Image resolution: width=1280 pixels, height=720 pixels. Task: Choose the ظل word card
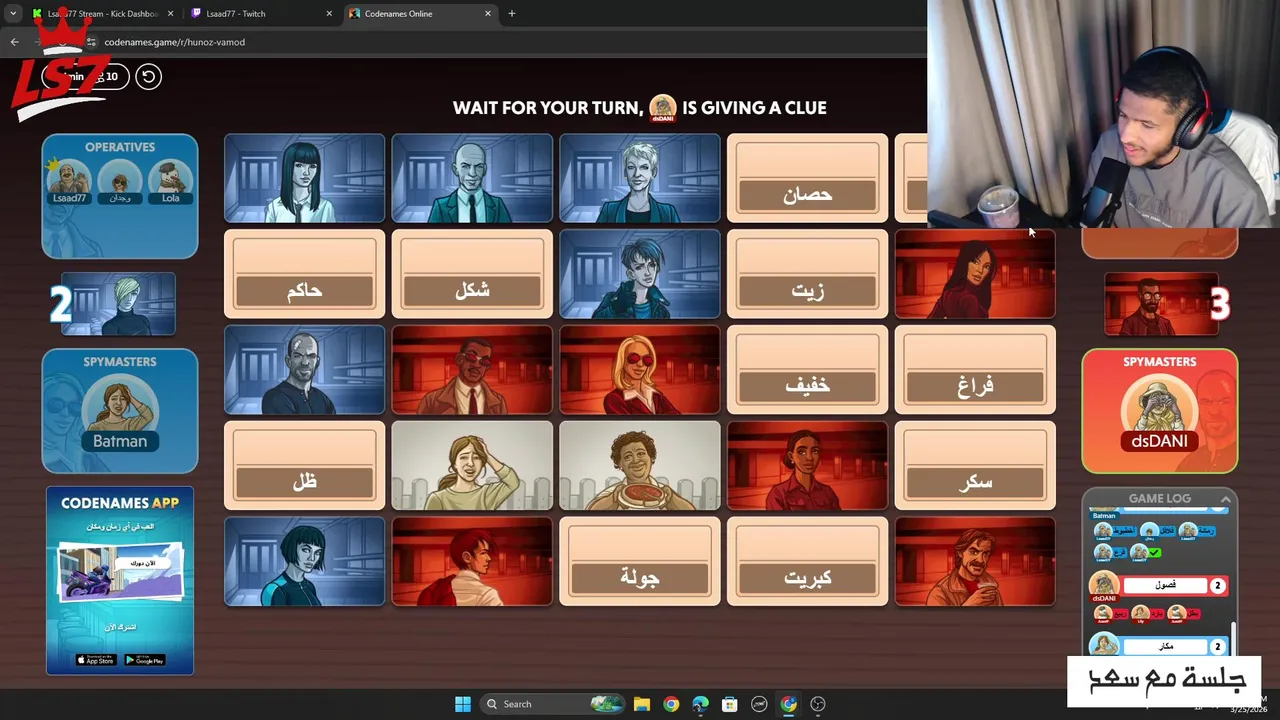point(304,466)
